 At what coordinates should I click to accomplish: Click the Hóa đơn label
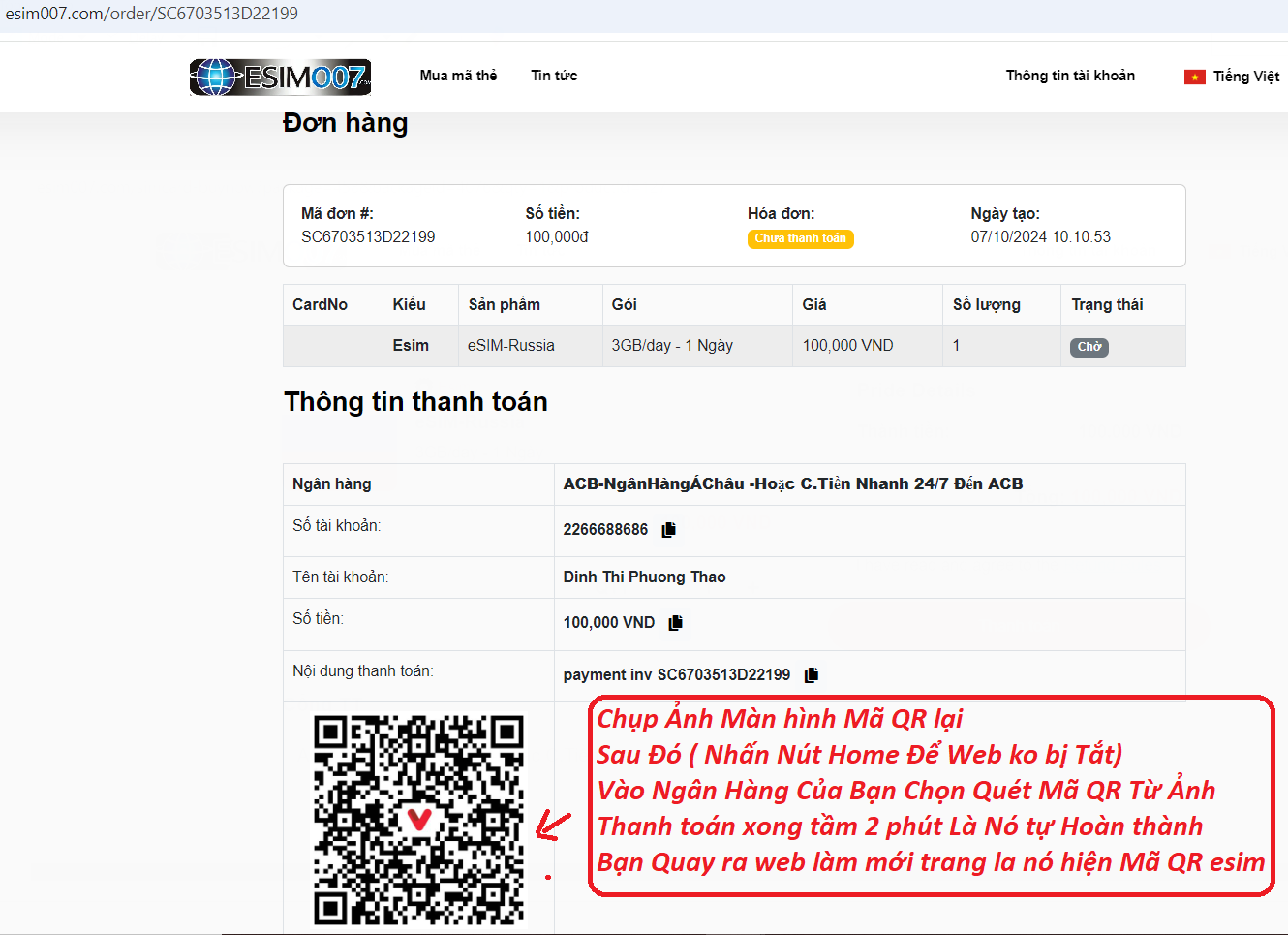781,214
